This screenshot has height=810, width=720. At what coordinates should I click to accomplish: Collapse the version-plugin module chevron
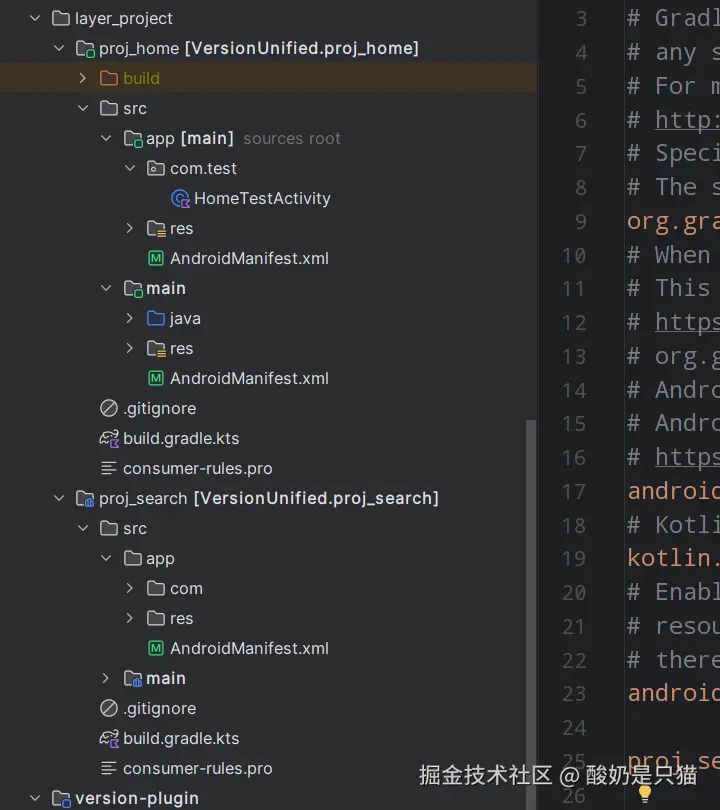(x=35, y=798)
